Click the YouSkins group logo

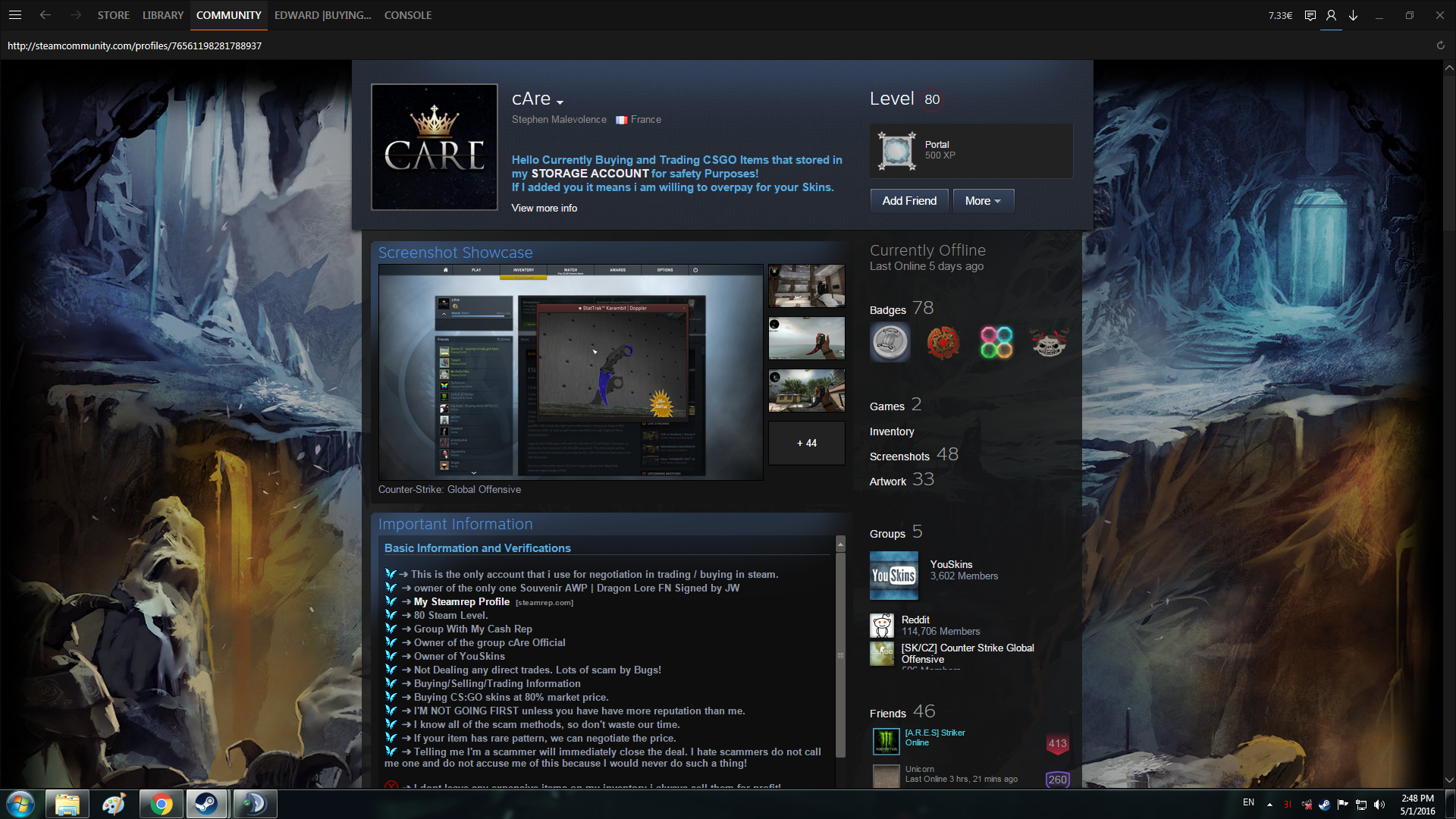(x=893, y=576)
